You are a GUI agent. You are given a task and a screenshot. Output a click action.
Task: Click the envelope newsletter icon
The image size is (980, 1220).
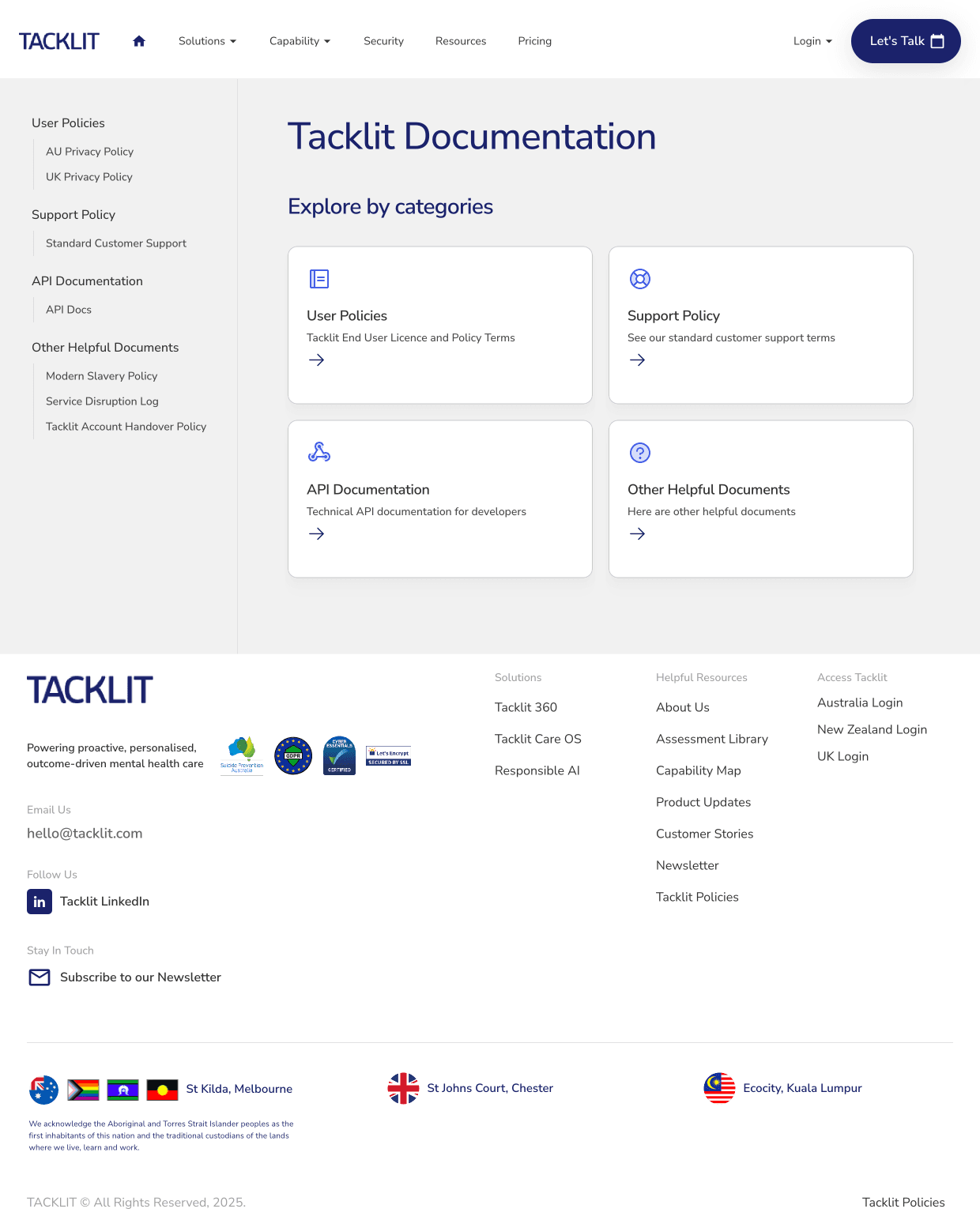[40, 977]
